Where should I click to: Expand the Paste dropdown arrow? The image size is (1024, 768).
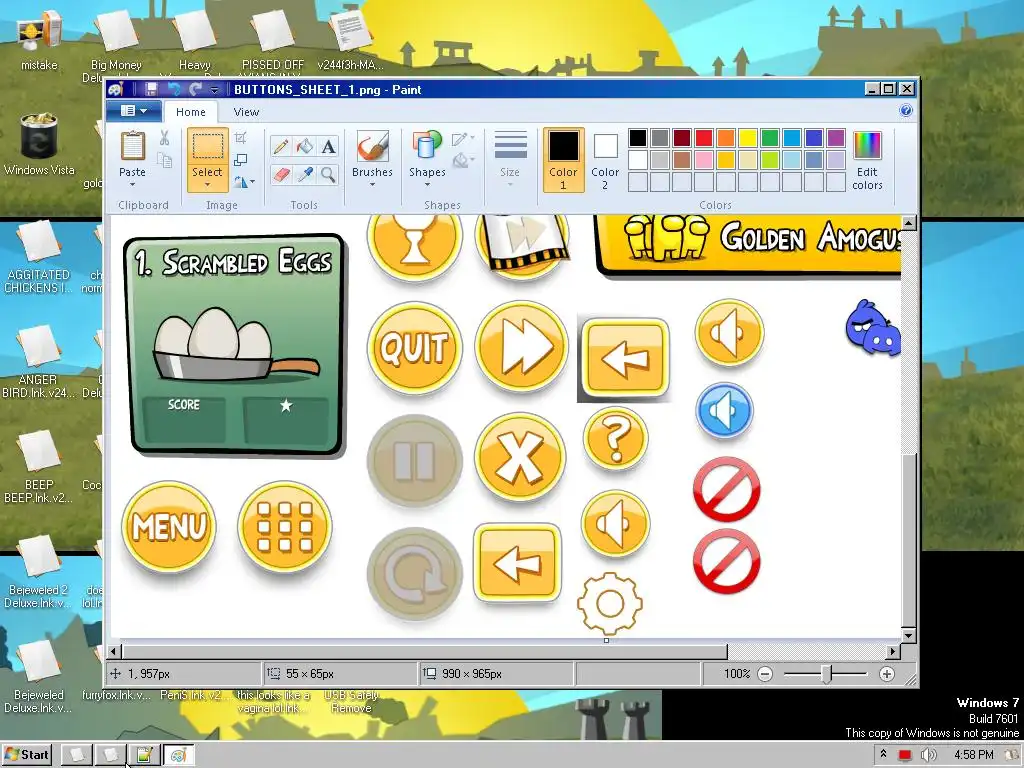coord(132,185)
